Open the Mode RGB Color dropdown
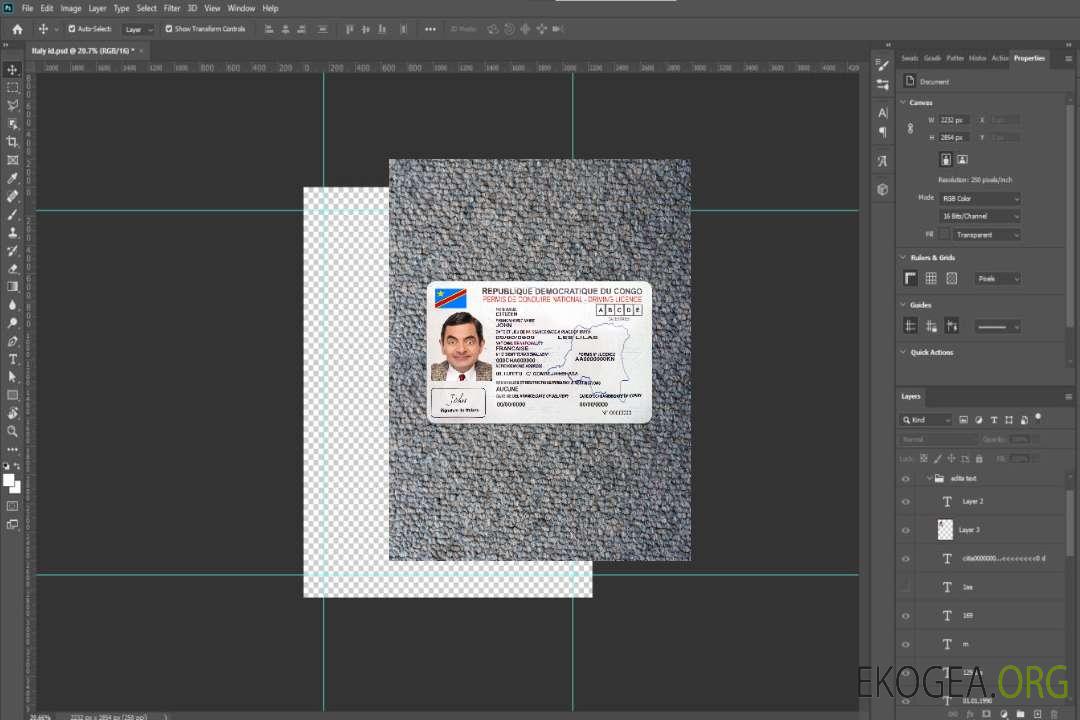The image size is (1080, 720). click(979, 198)
